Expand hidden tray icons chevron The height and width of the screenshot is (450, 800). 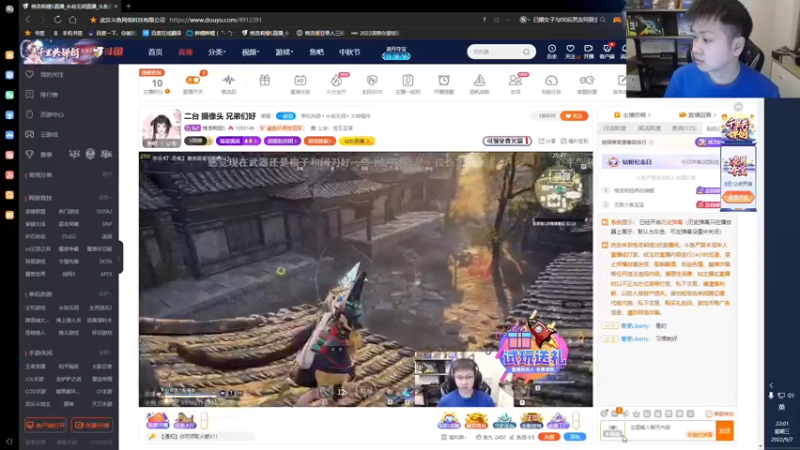coord(771,385)
